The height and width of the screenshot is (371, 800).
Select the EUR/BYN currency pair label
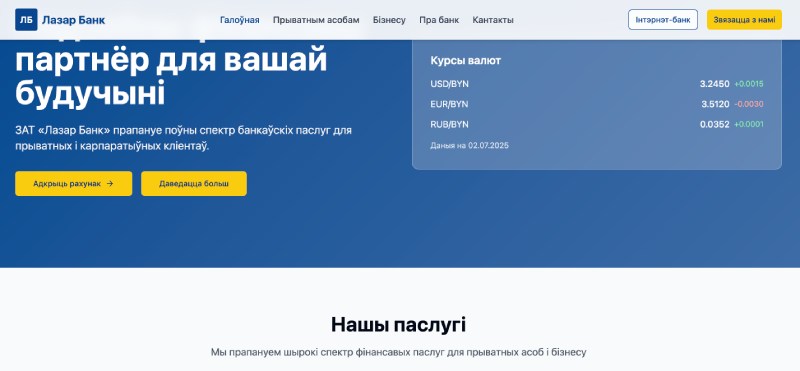point(449,104)
